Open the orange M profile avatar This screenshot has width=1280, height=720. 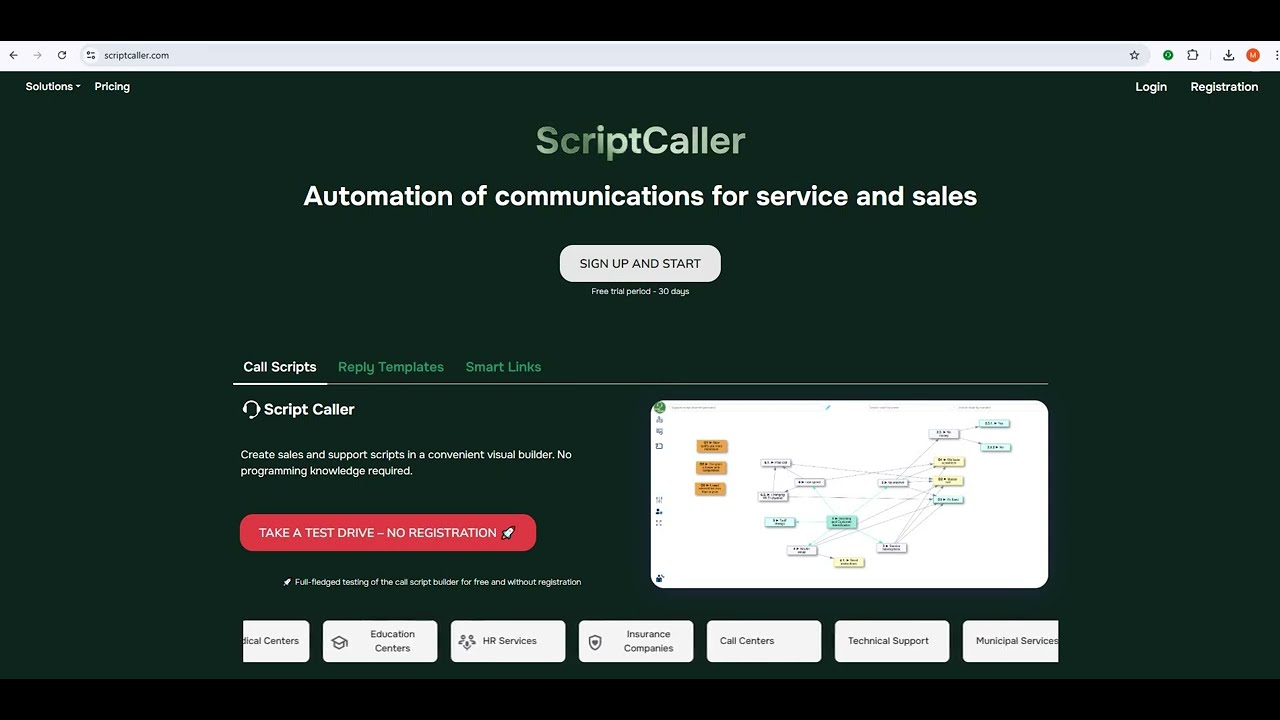pos(1253,55)
